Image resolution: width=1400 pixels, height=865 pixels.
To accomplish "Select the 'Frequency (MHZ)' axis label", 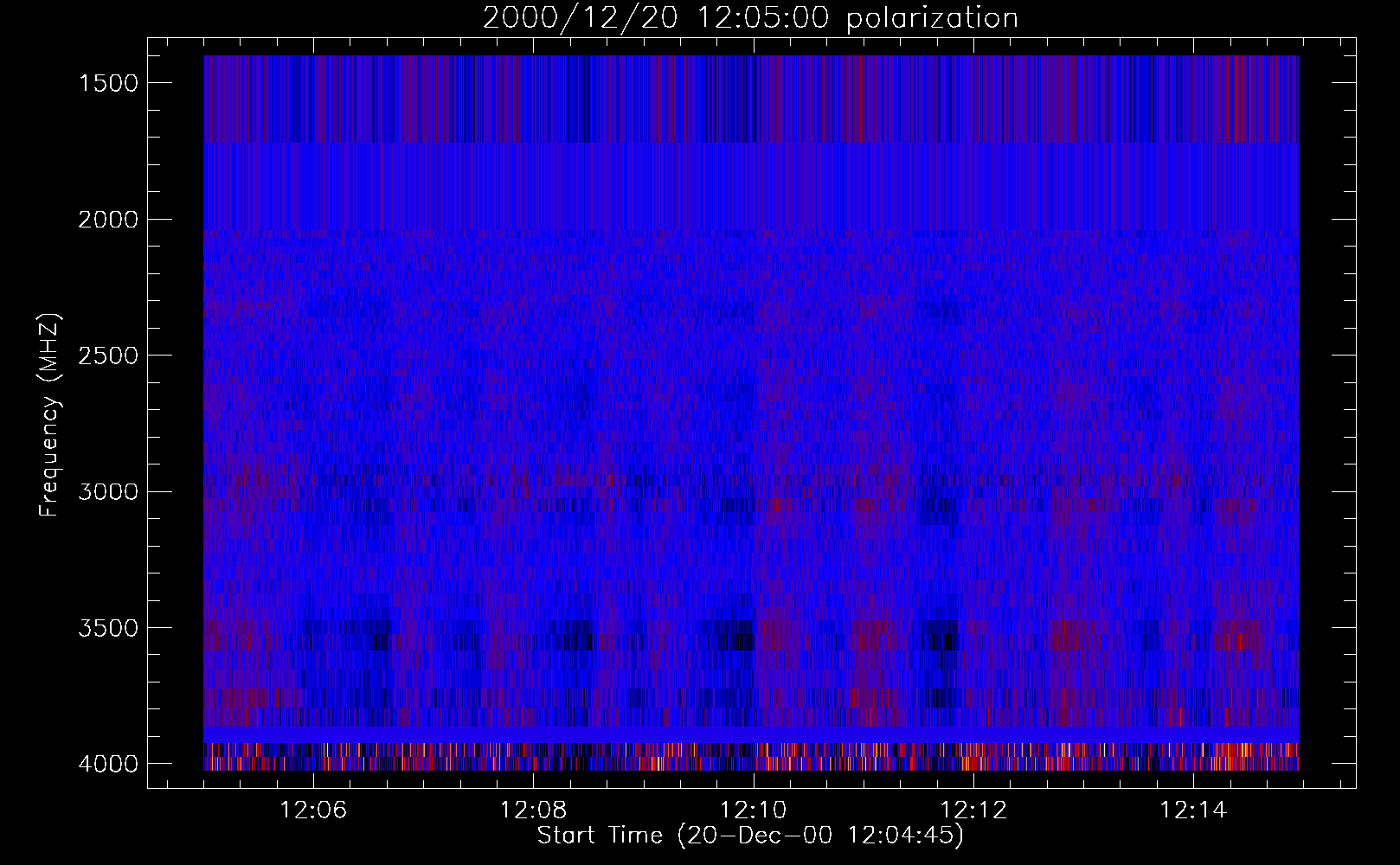I will tap(49, 415).
